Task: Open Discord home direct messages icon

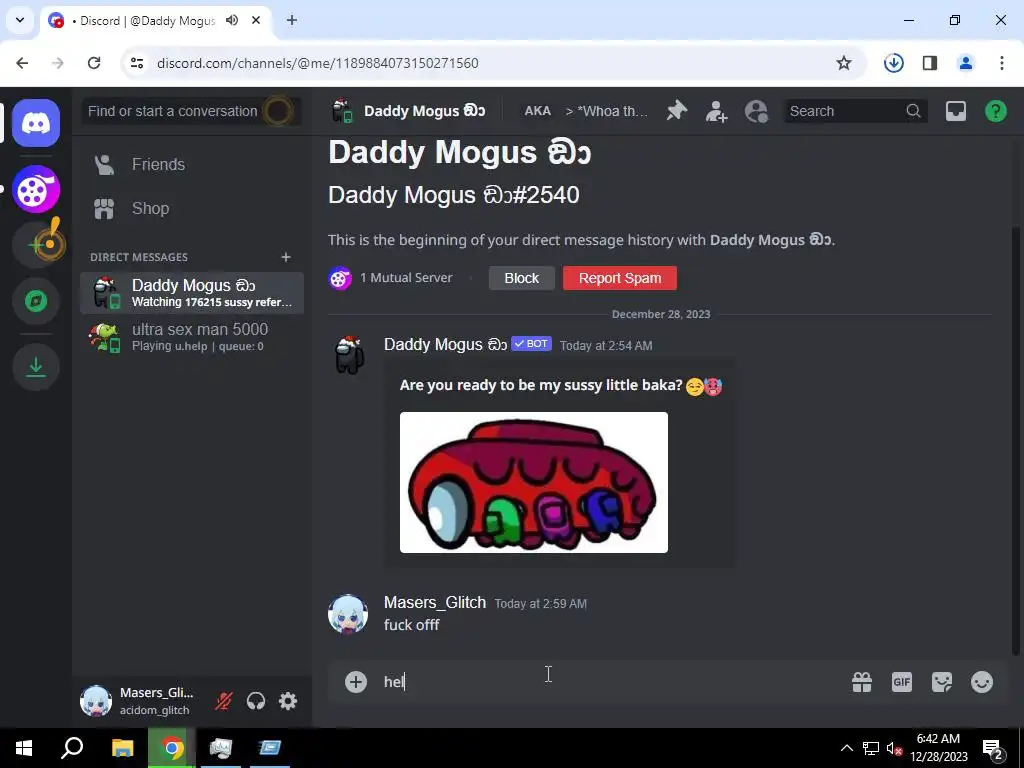Action: click(36, 123)
